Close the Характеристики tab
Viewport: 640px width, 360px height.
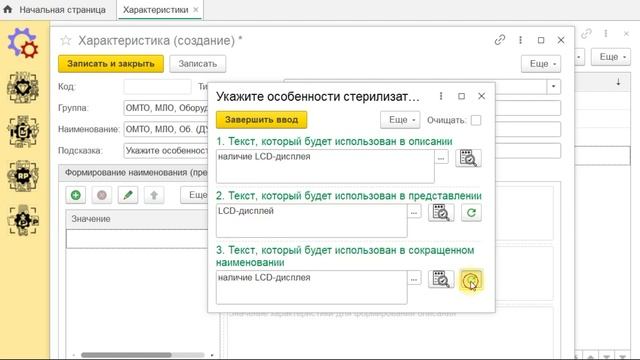(196, 10)
